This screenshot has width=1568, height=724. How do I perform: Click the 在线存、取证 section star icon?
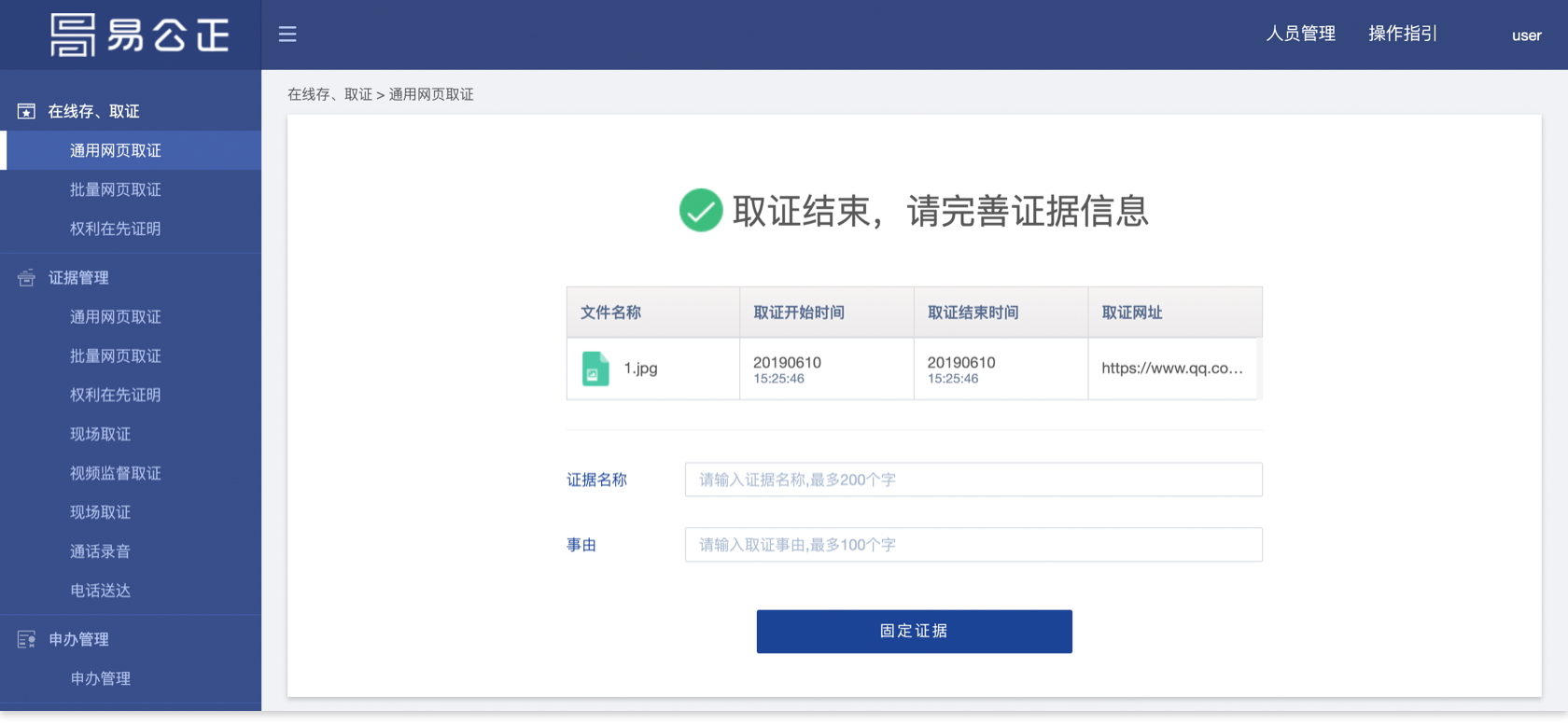(26, 112)
